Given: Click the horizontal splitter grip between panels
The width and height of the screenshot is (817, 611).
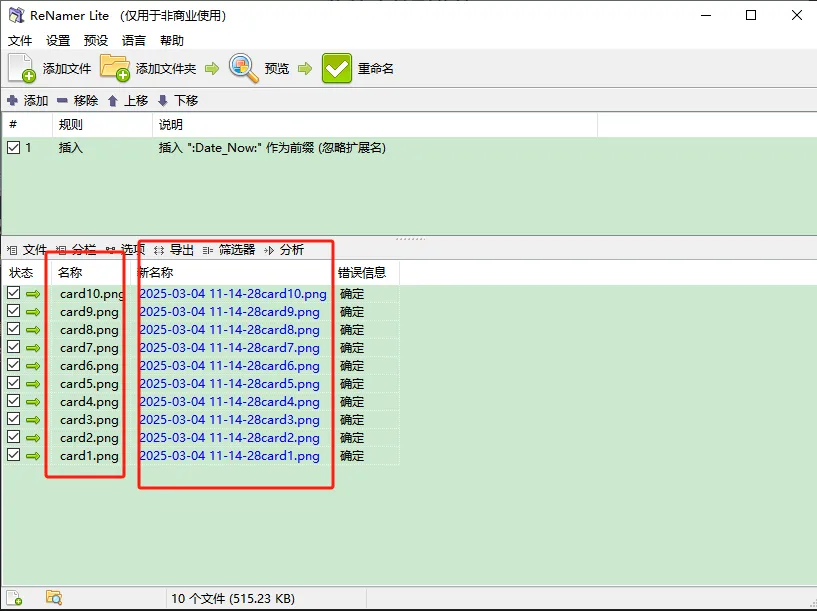Looking at the screenshot, I should click(x=411, y=239).
